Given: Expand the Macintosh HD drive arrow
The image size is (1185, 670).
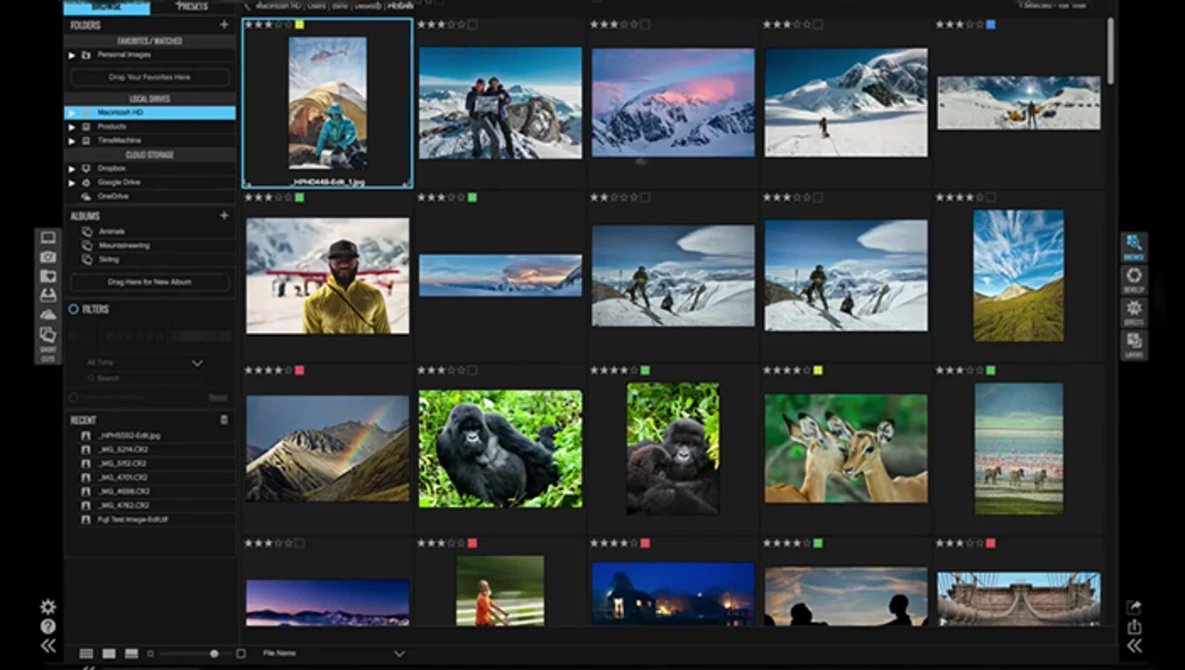Looking at the screenshot, I should pos(72,113).
